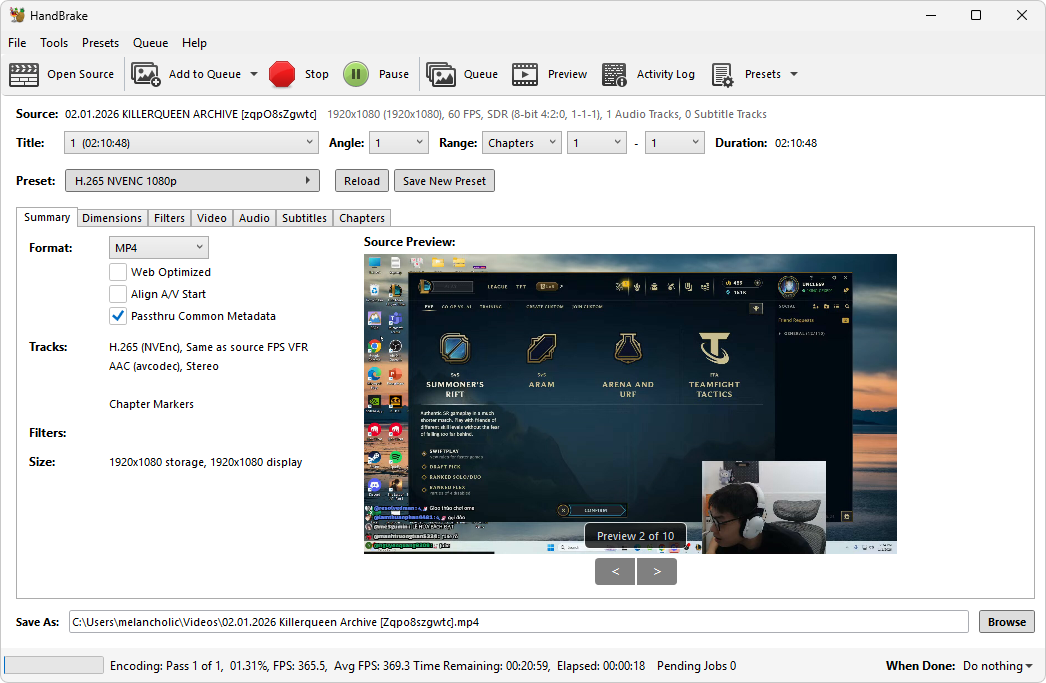Viewport: 1046px width, 683px height.
Task: Switch to the Filters tab
Action: [169, 218]
